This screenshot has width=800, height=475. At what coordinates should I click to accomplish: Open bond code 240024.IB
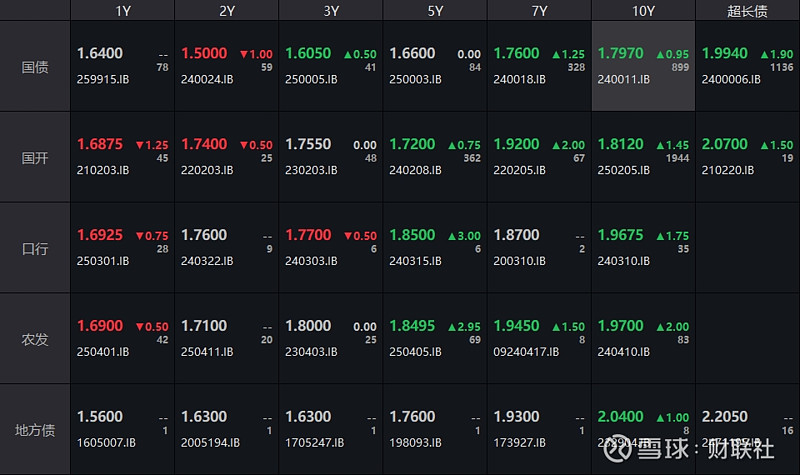pyautogui.click(x=207, y=79)
